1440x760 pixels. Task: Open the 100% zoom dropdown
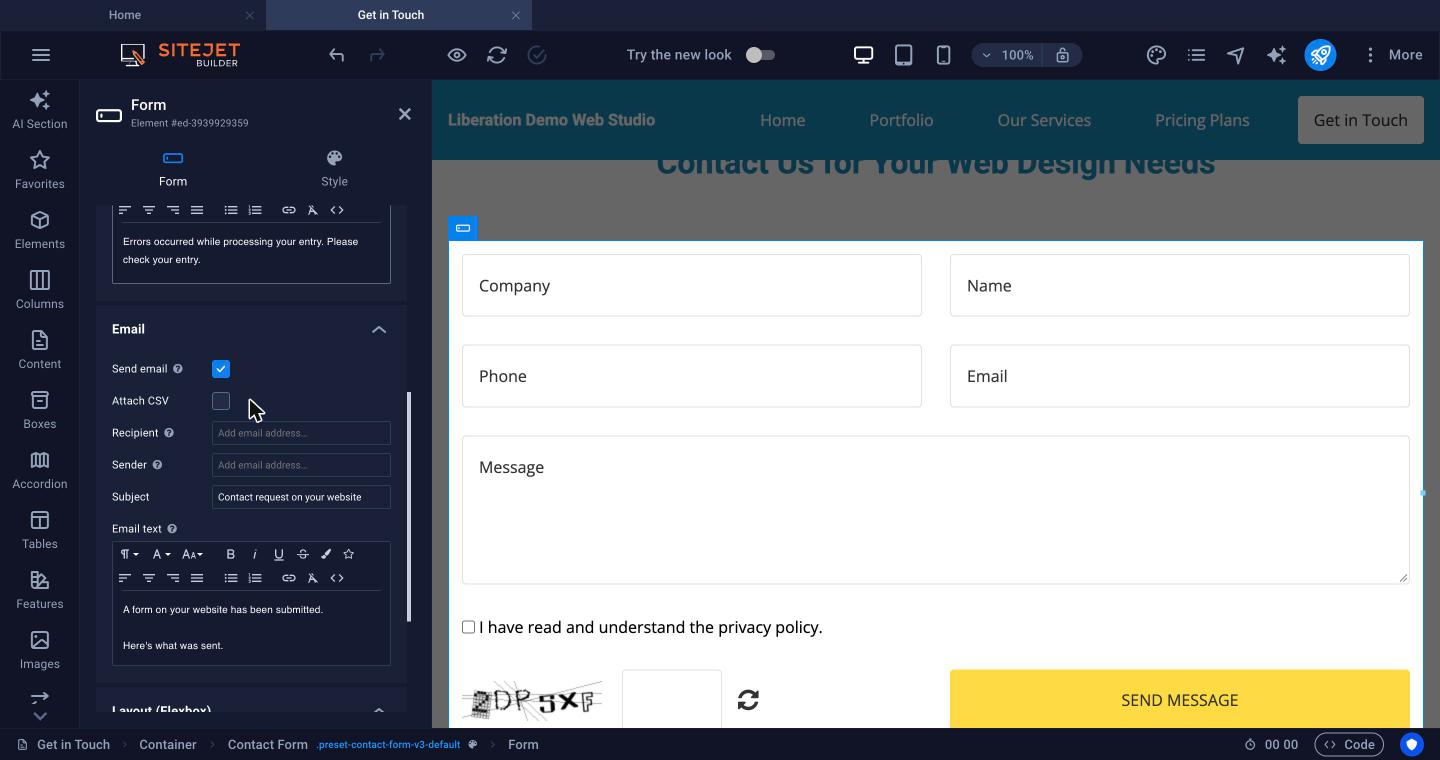pyautogui.click(x=1007, y=55)
